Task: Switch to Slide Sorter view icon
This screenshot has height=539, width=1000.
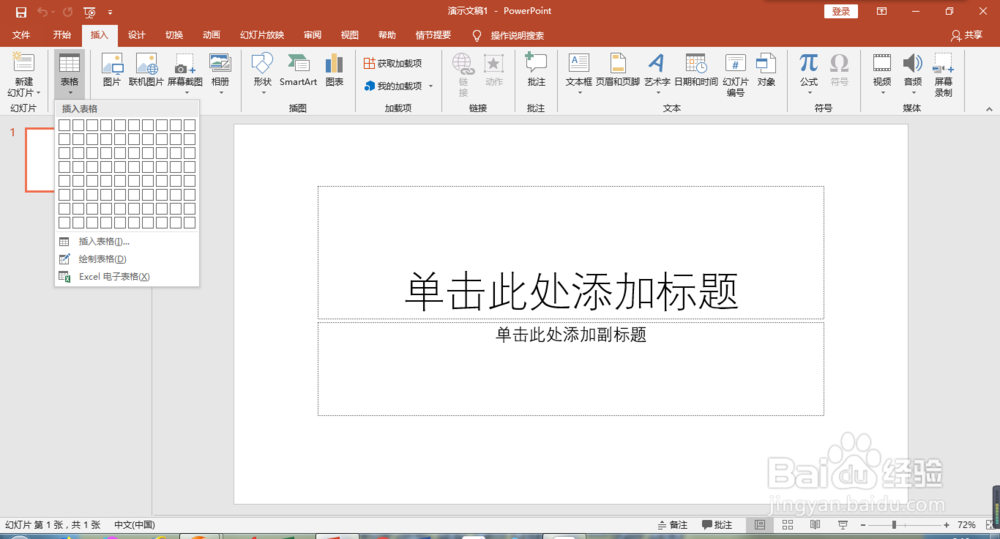Action: pos(788,525)
